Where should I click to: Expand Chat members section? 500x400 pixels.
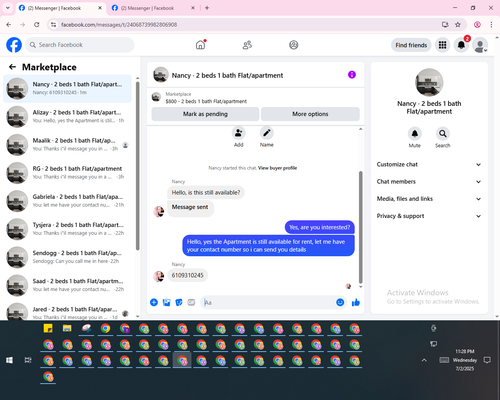pyautogui.click(x=429, y=182)
